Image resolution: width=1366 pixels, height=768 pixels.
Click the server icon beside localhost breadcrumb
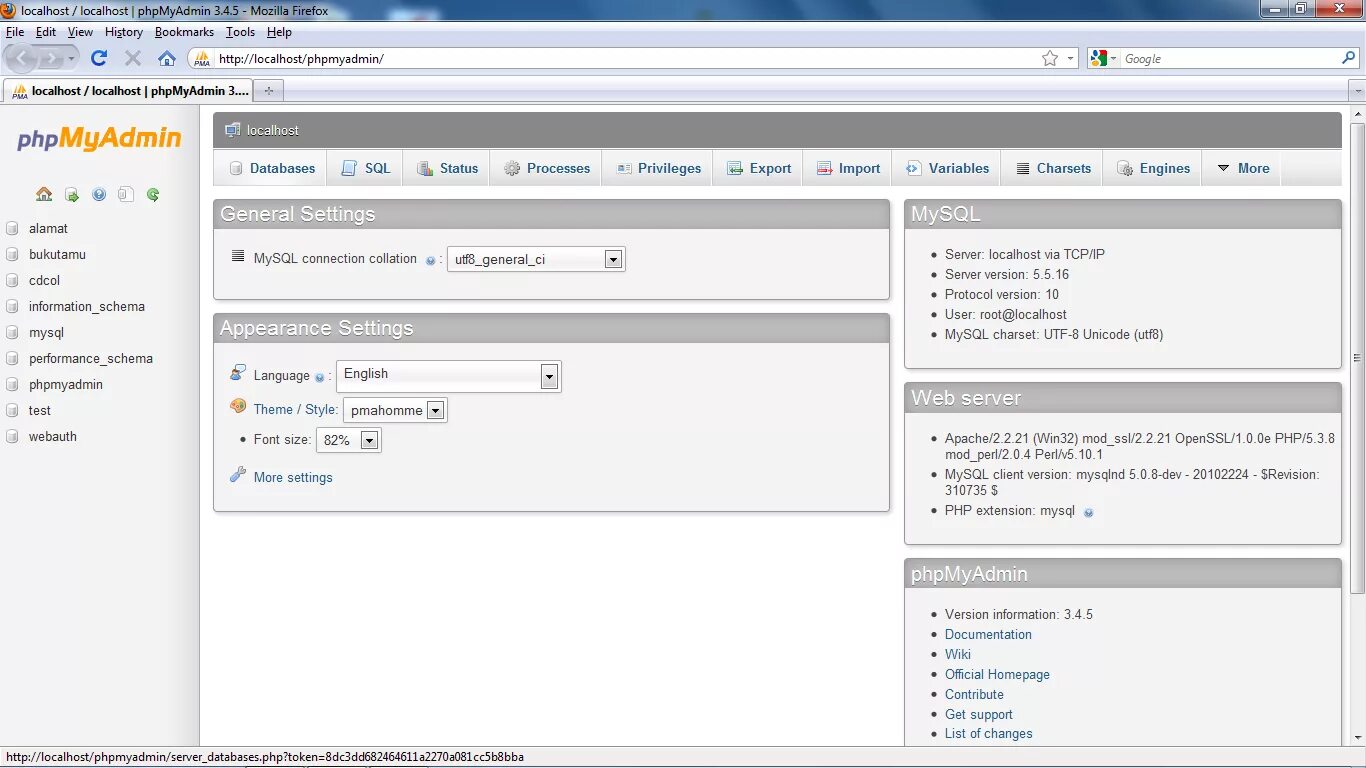[x=233, y=130]
